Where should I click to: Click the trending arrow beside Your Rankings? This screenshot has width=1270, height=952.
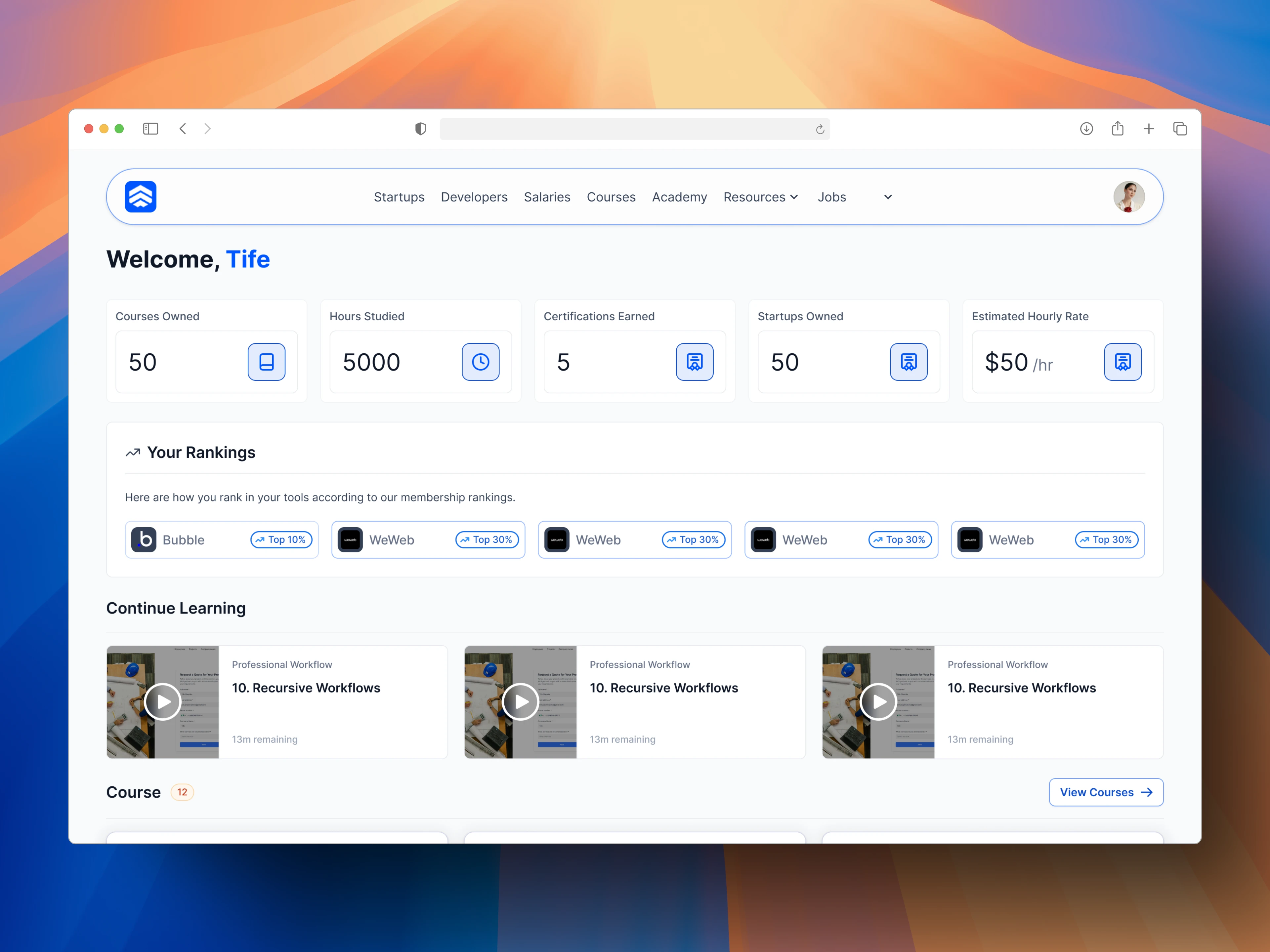pyautogui.click(x=133, y=453)
